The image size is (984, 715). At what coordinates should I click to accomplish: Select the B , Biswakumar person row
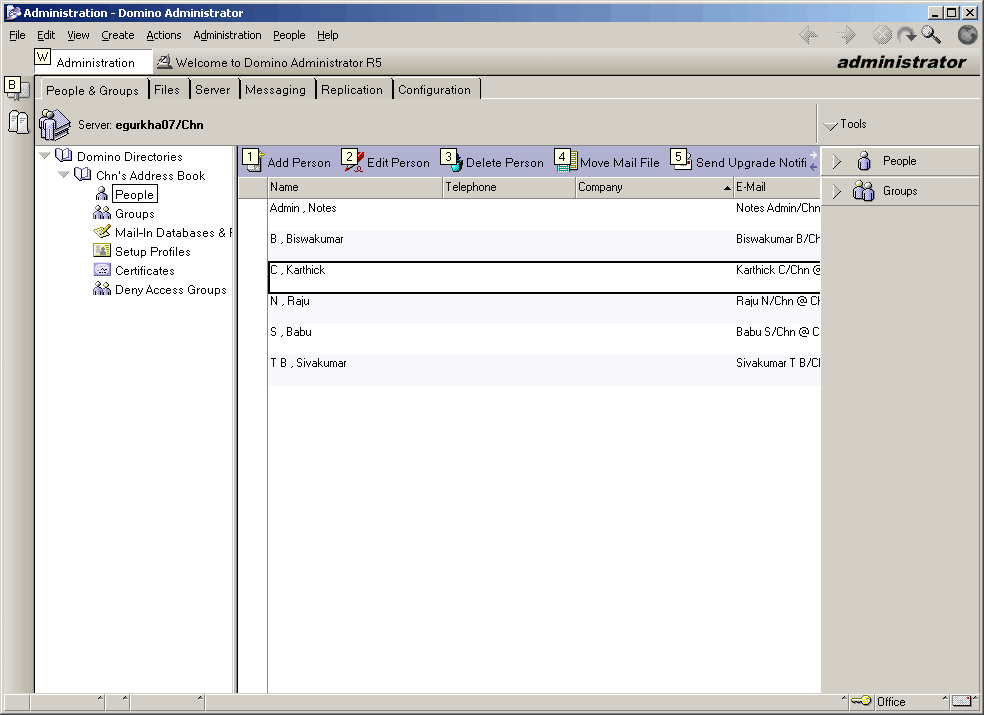(x=544, y=245)
